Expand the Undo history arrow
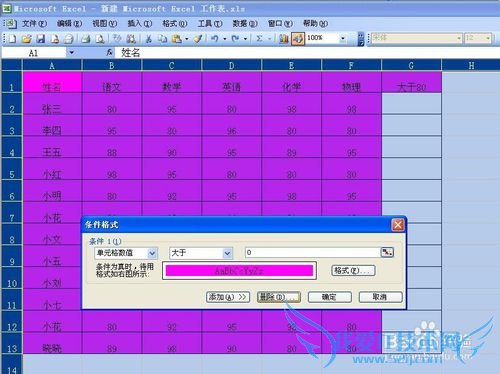Viewport: 500px width, 374px height. click(x=225, y=39)
